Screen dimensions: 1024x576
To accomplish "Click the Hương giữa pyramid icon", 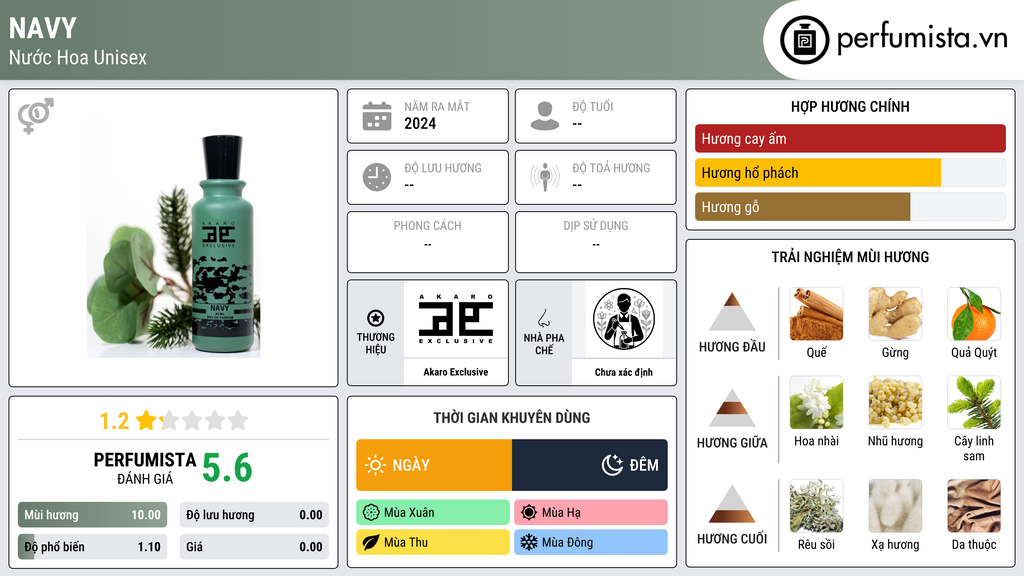I will click(x=732, y=408).
